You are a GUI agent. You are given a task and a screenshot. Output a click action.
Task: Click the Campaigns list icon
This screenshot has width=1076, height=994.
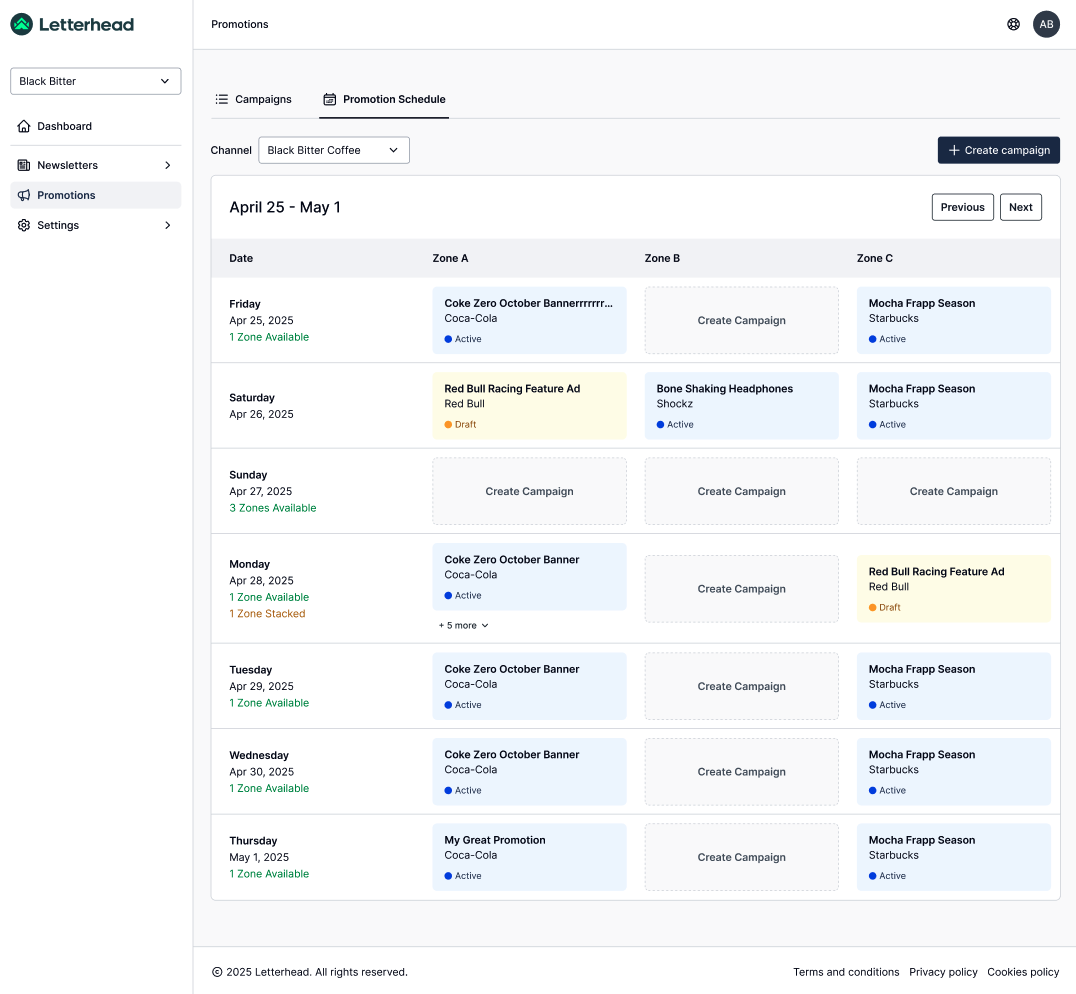(x=222, y=99)
